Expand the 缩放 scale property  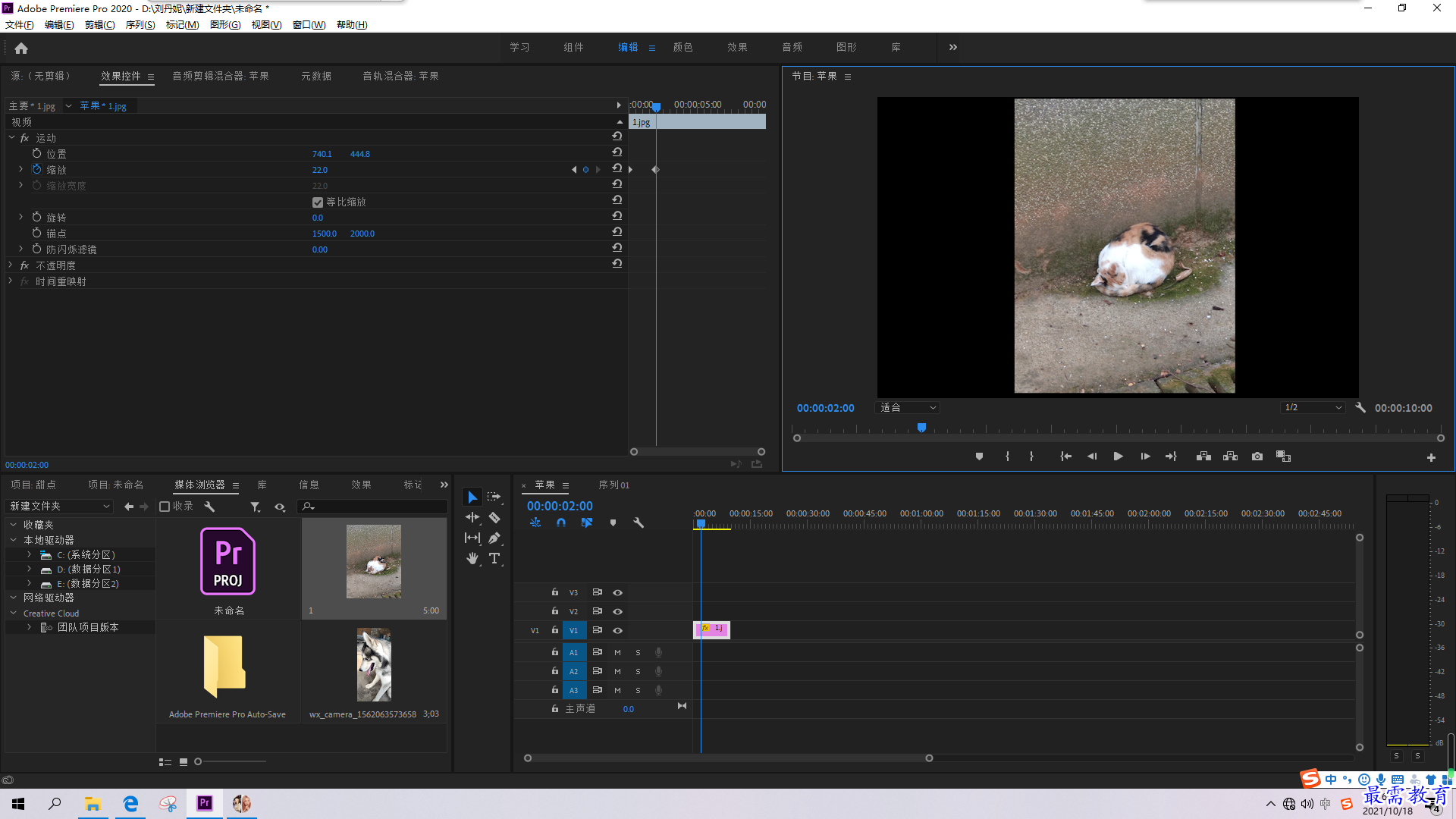20,169
